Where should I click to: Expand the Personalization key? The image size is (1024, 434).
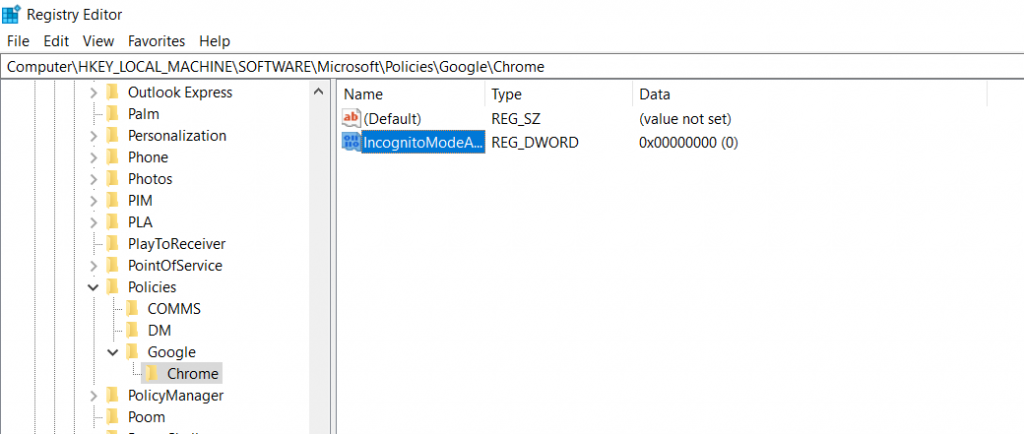pos(94,136)
